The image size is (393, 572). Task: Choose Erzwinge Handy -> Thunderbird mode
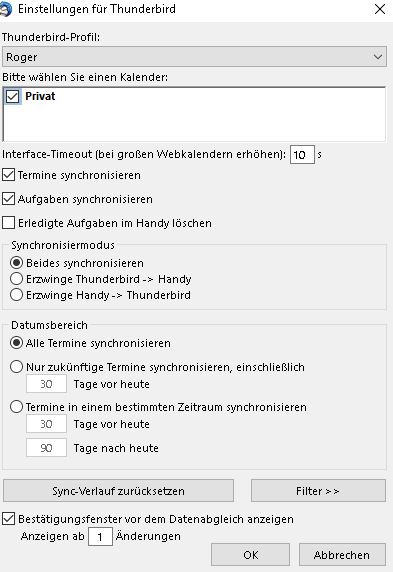coord(16,295)
